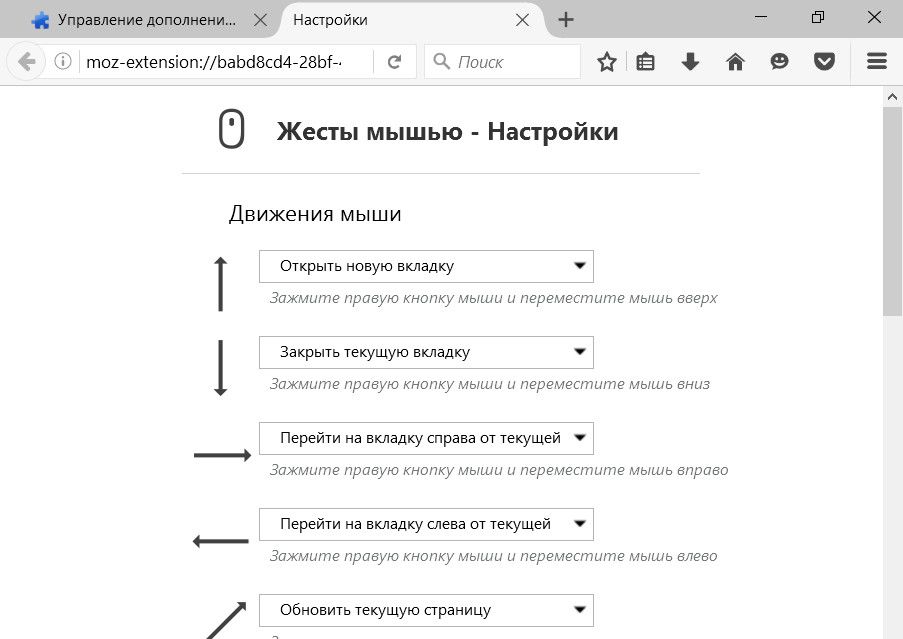Image resolution: width=903 pixels, height=639 pixels.
Task: Open the hamburger menu
Action: [x=877, y=62]
